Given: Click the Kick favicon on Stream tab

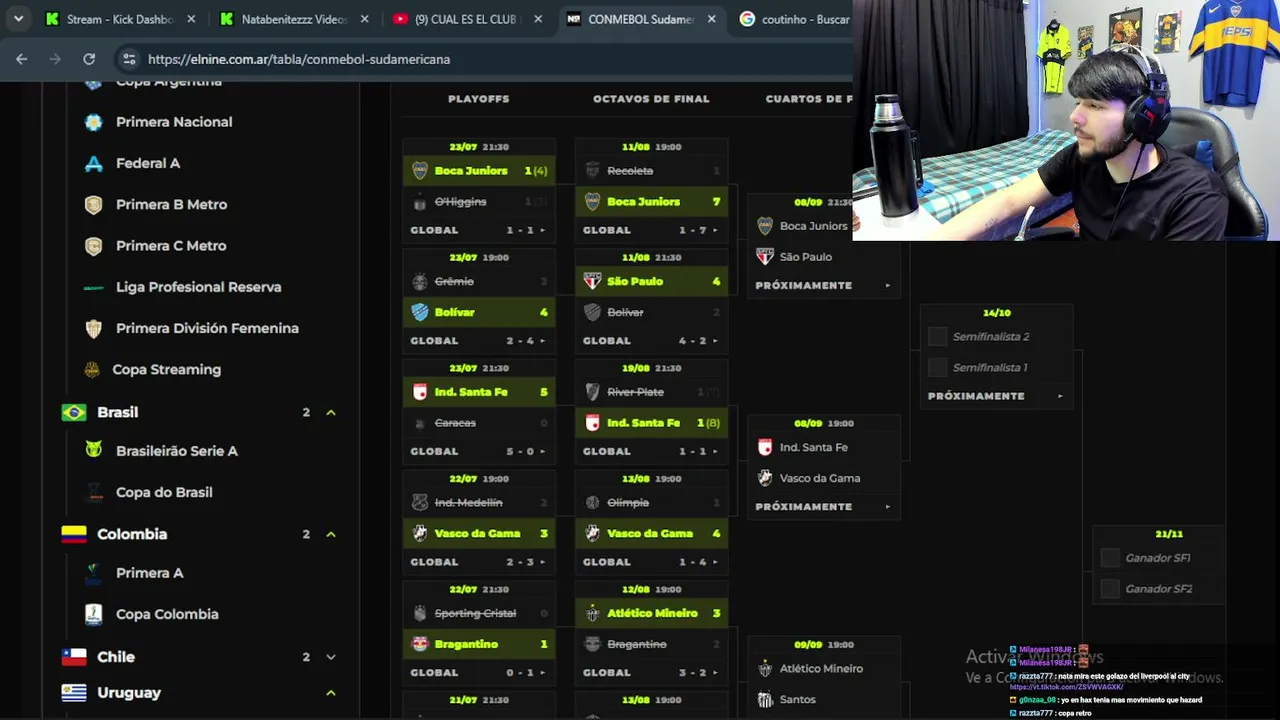Looking at the screenshot, I should pyautogui.click(x=52, y=19).
